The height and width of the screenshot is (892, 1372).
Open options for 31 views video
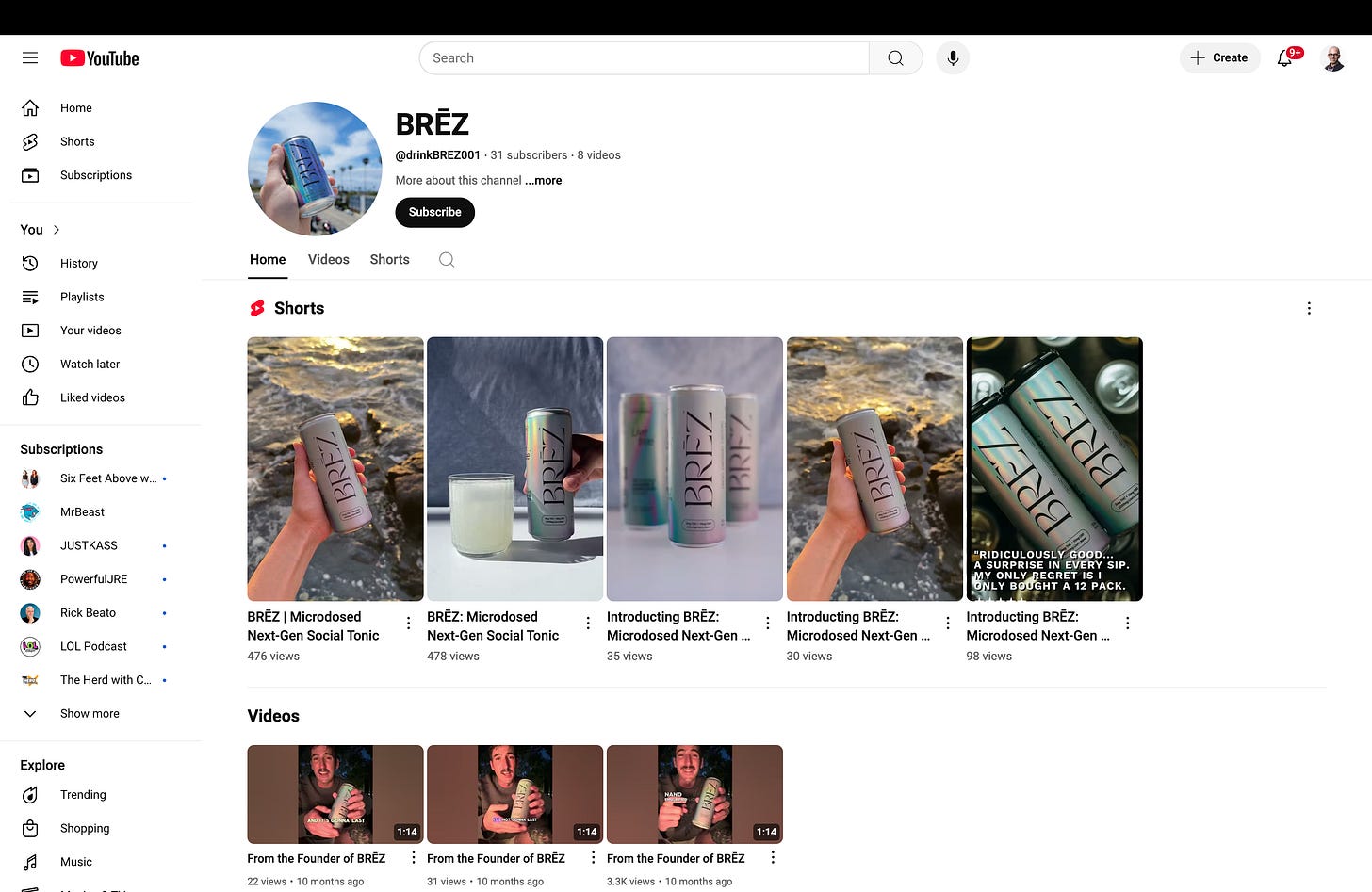point(593,858)
